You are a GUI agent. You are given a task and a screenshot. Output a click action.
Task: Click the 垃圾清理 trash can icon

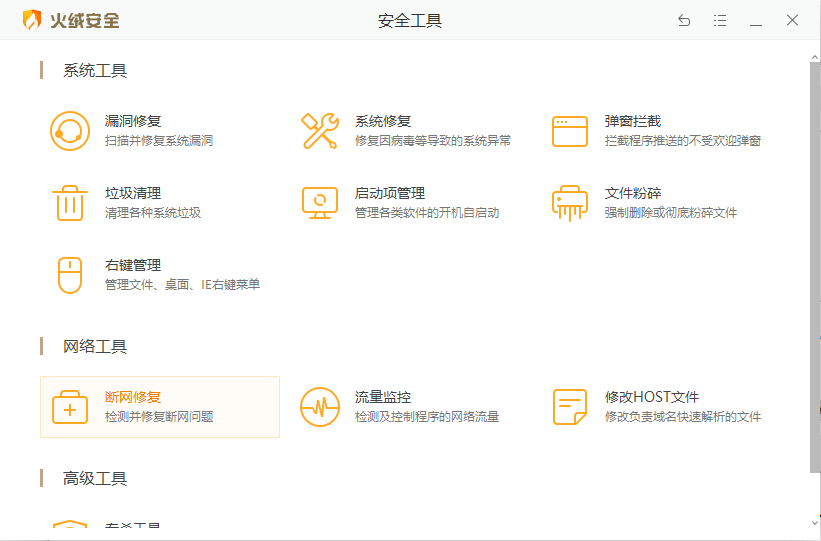pyautogui.click(x=70, y=203)
